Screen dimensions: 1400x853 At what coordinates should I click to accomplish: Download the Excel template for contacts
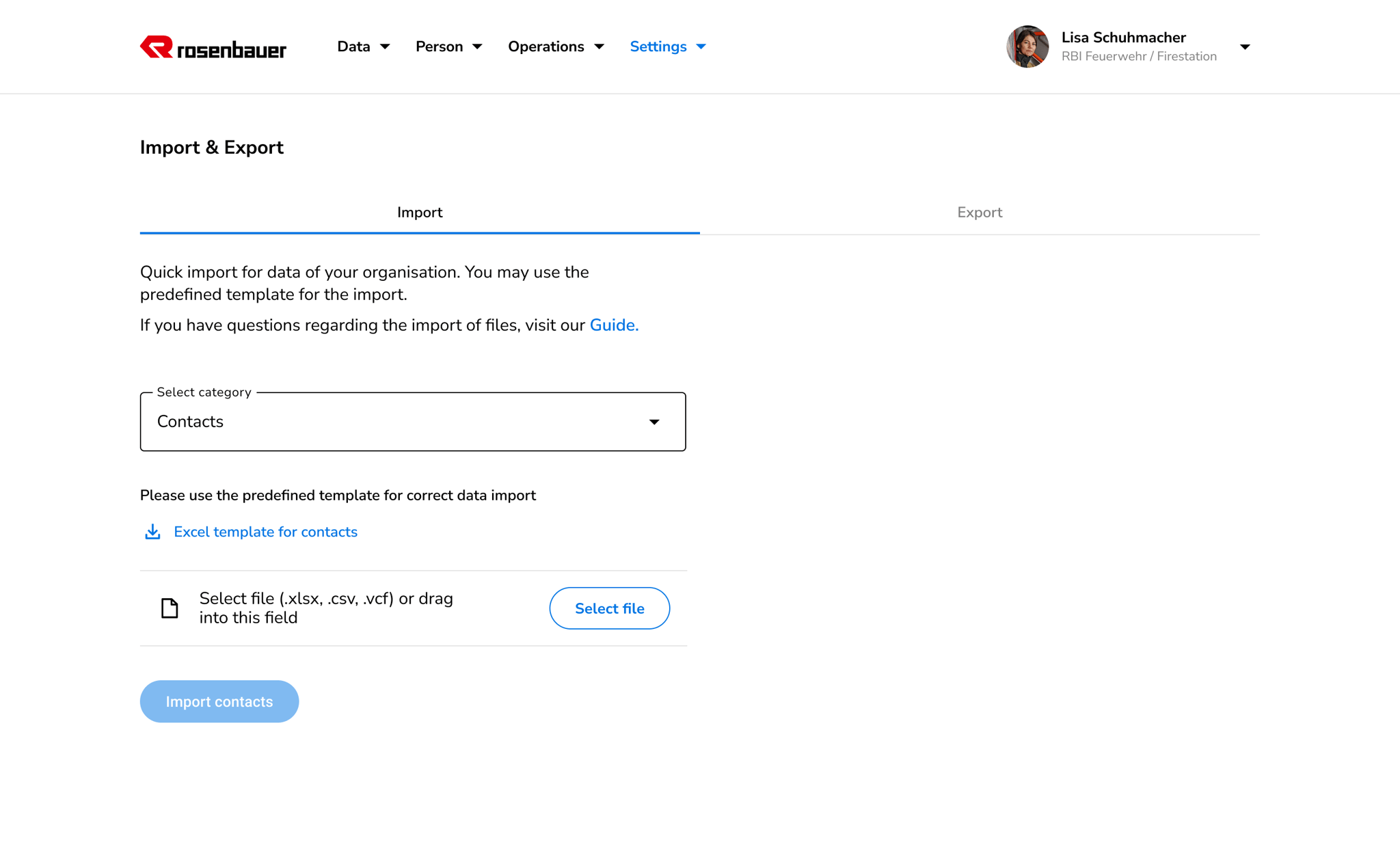pos(265,532)
